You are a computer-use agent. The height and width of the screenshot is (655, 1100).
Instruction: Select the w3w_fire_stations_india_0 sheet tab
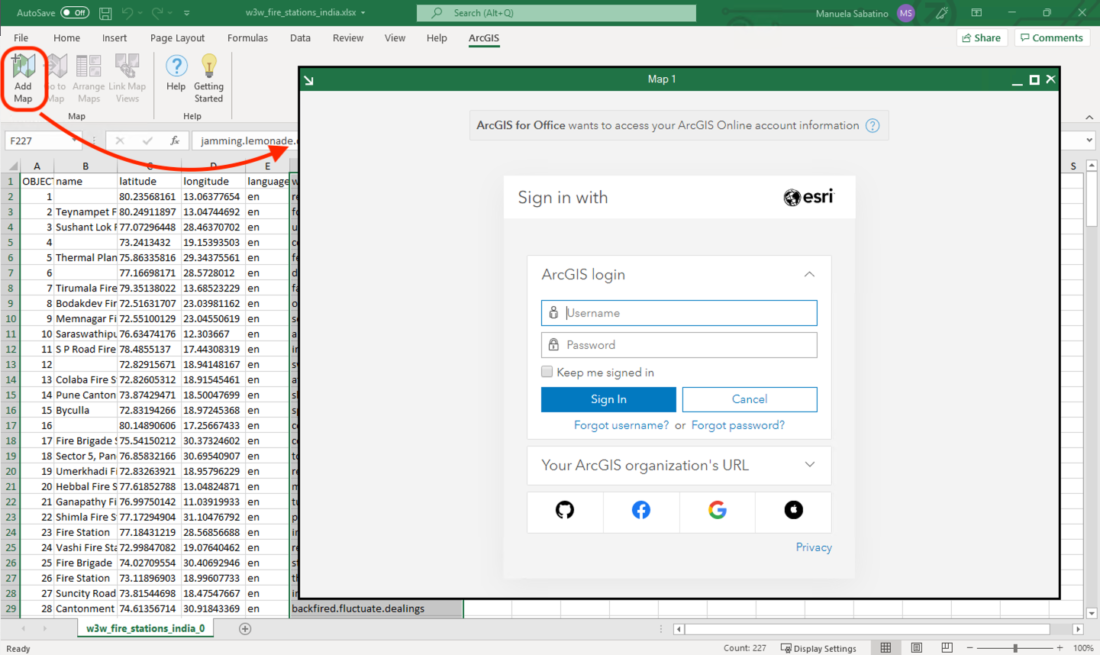(145, 628)
